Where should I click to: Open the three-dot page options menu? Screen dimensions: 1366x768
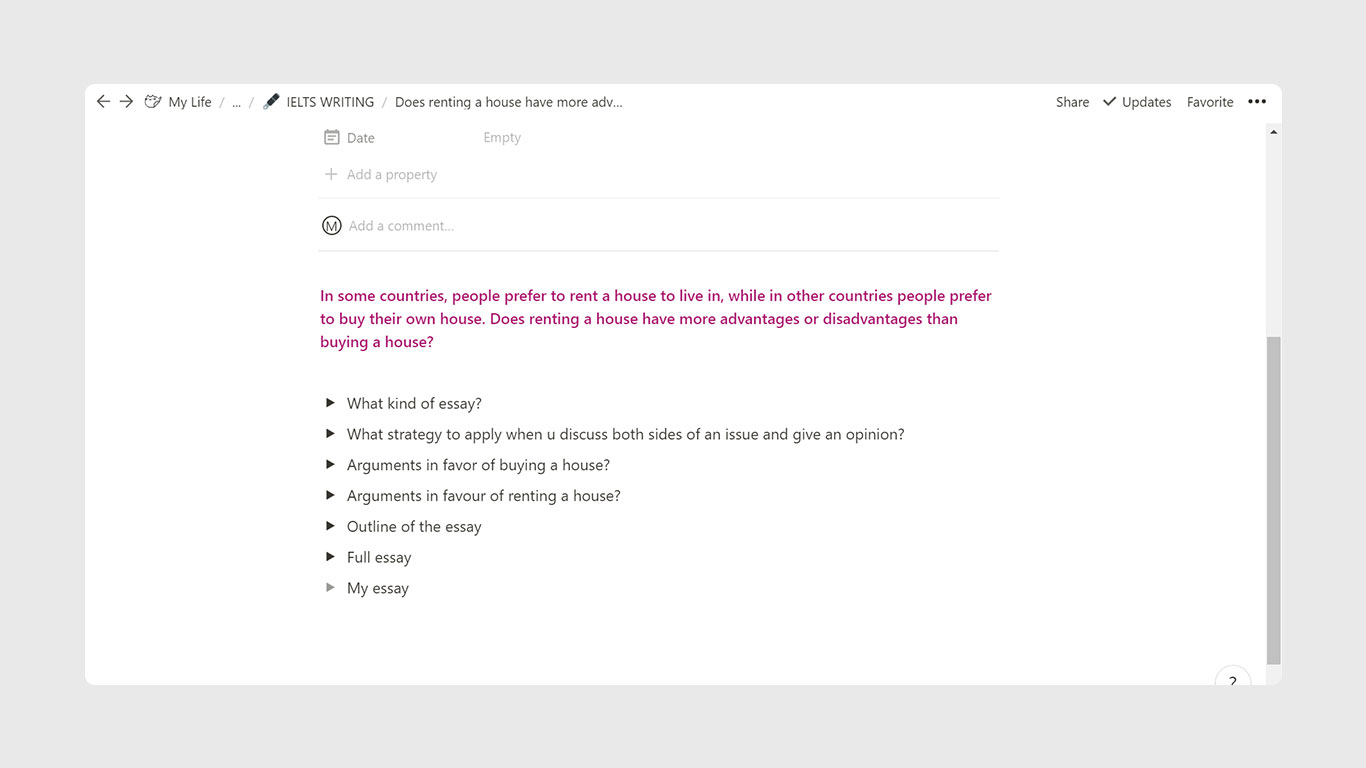(1257, 102)
